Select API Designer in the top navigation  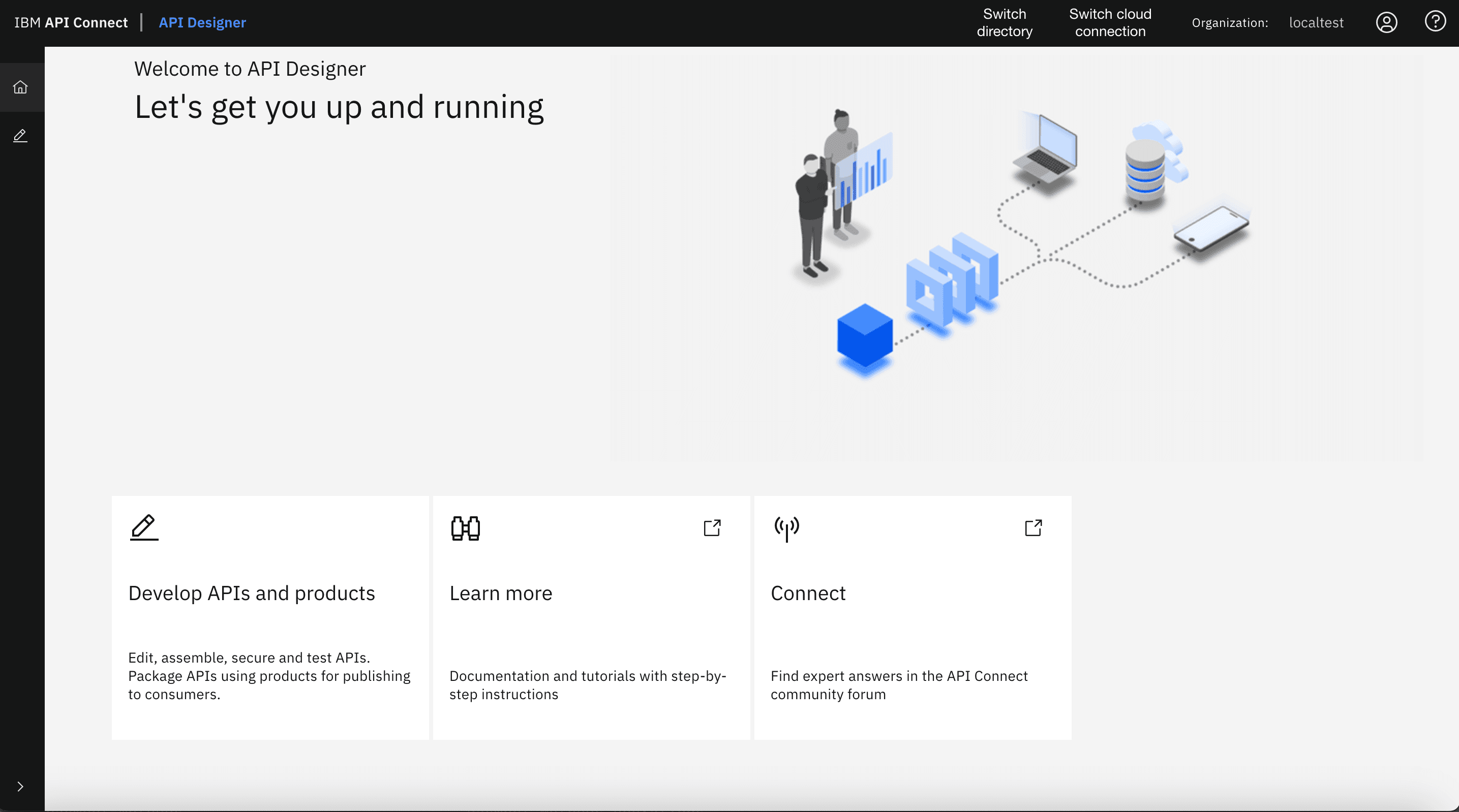click(202, 23)
